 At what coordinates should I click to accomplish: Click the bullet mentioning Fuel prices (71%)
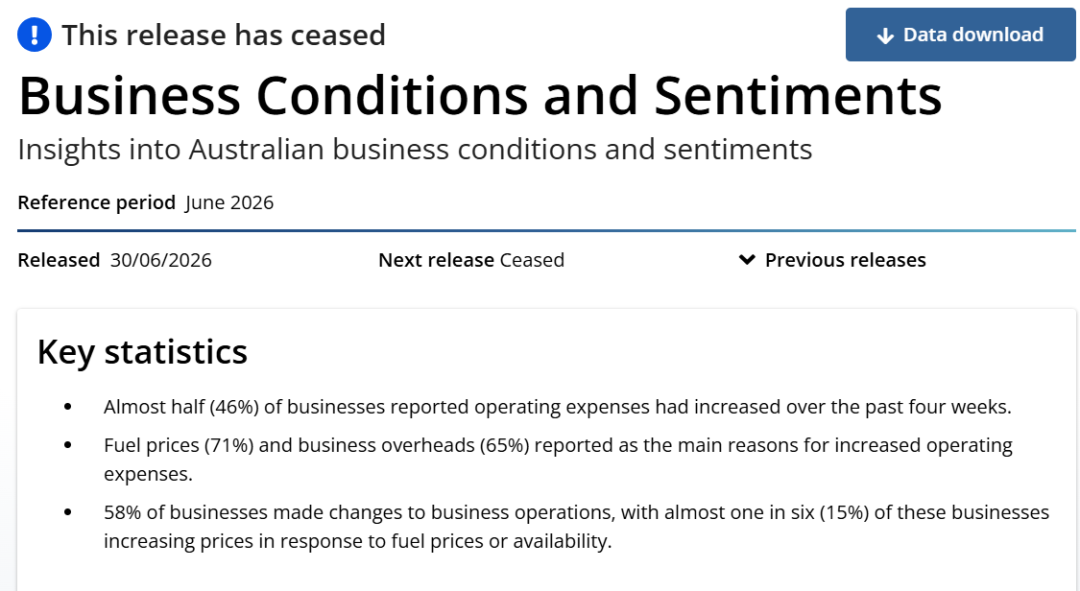(x=558, y=459)
